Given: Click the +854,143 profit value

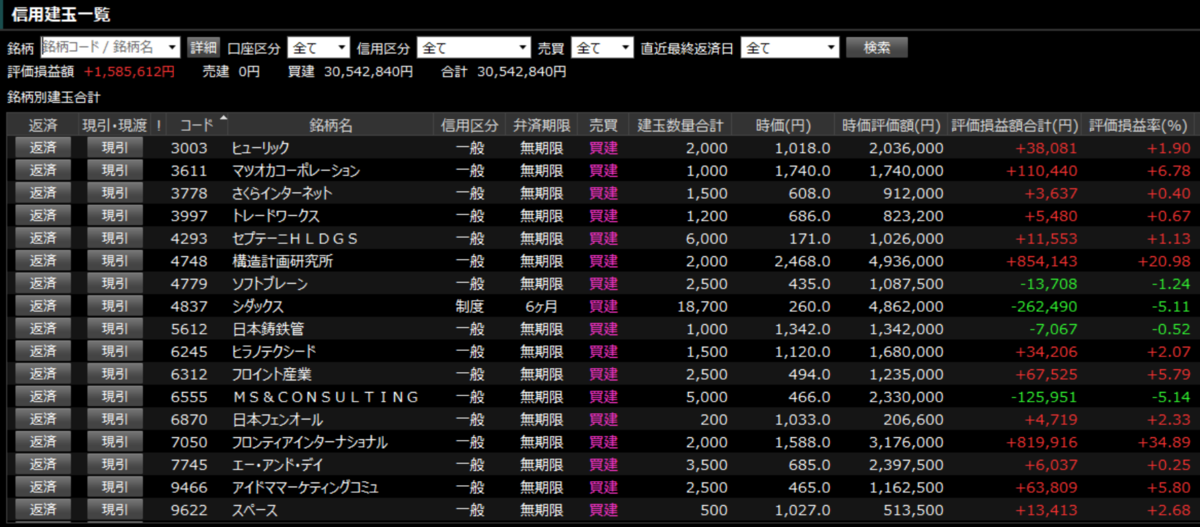Looking at the screenshot, I should [x=1043, y=261].
